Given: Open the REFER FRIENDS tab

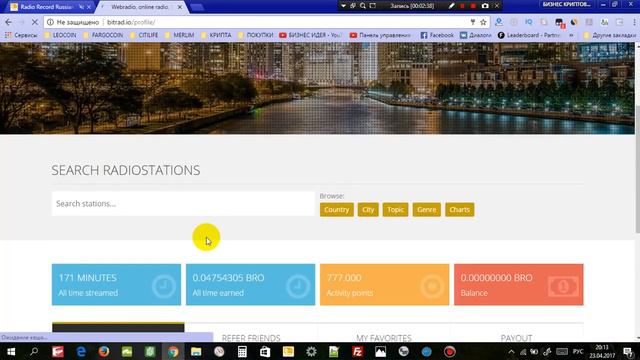Looking at the screenshot, I should [251, 338].
